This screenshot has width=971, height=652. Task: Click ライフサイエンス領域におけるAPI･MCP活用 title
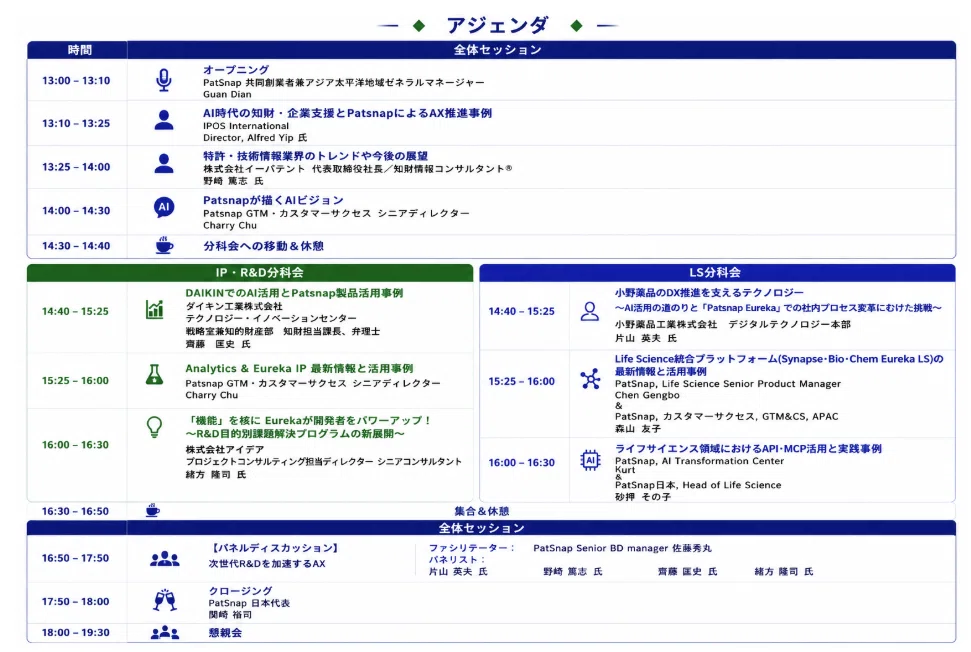748,448
